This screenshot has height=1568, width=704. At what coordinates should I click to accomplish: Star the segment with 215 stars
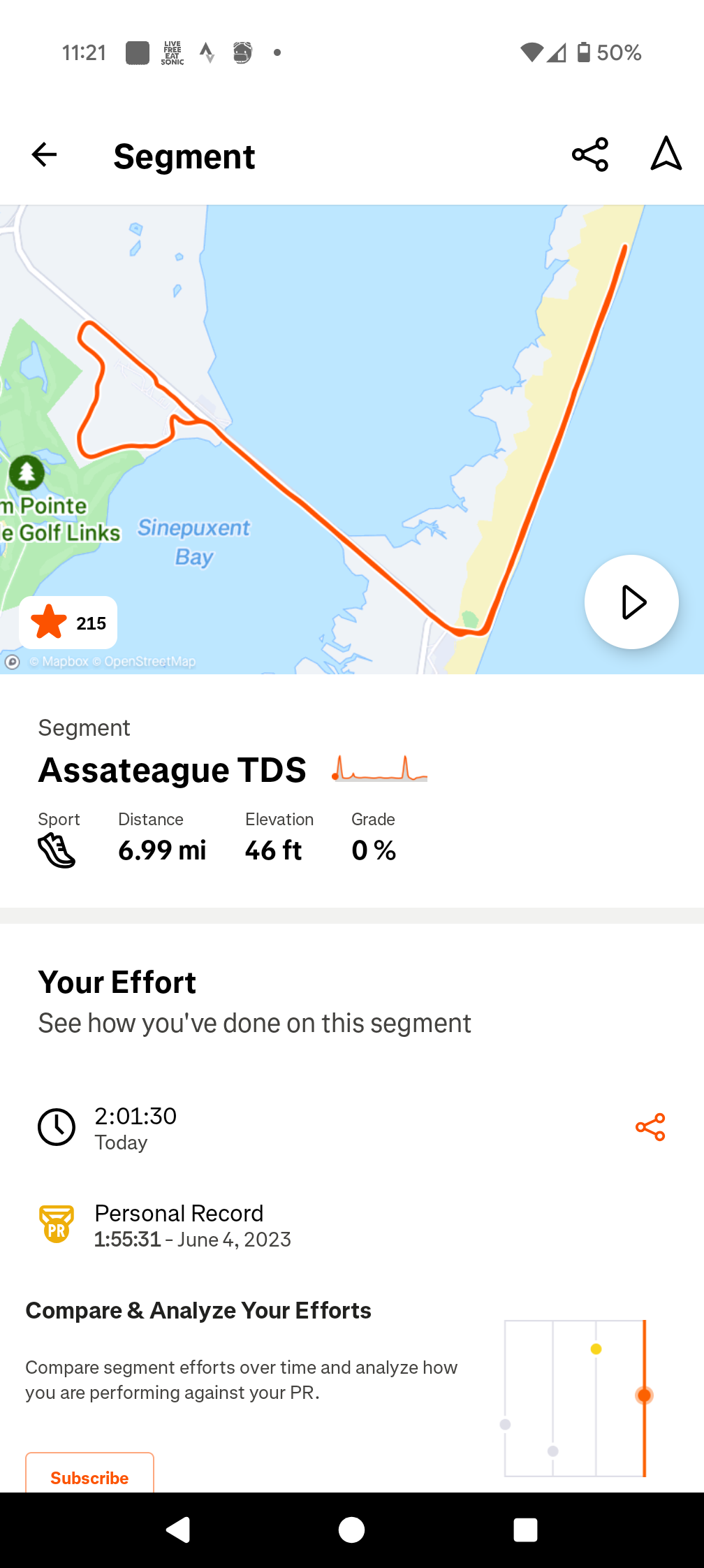tap(68, 623)
